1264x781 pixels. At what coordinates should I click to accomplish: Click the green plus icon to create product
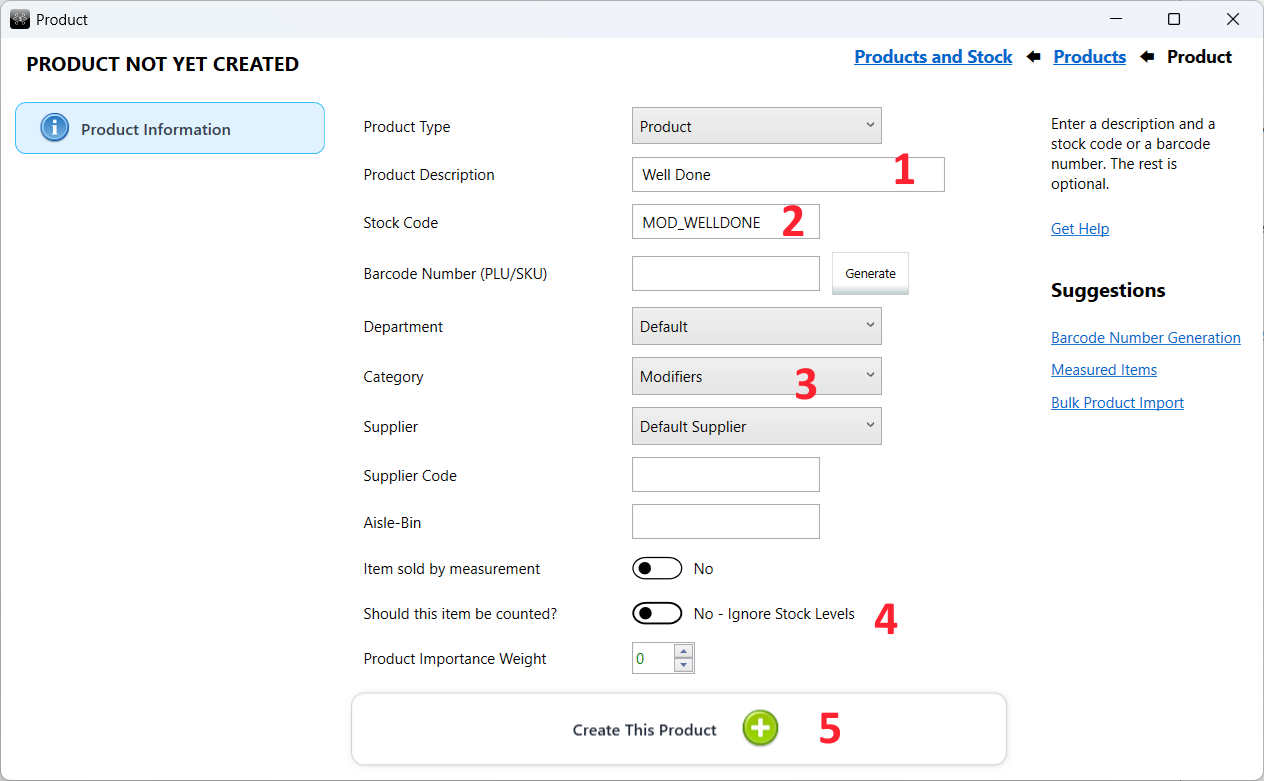pos(760,728)
